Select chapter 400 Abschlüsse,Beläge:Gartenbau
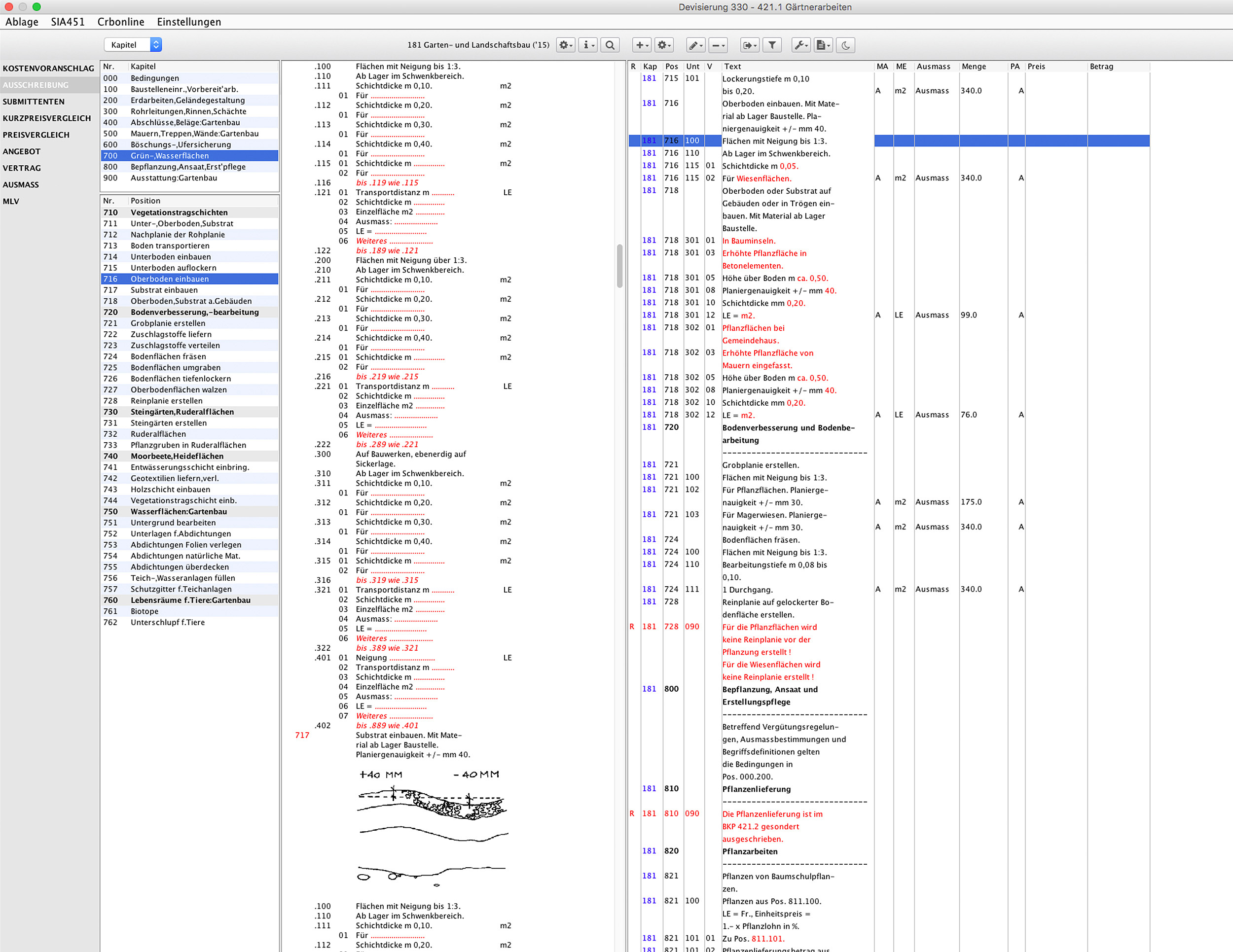 [190, 122]
